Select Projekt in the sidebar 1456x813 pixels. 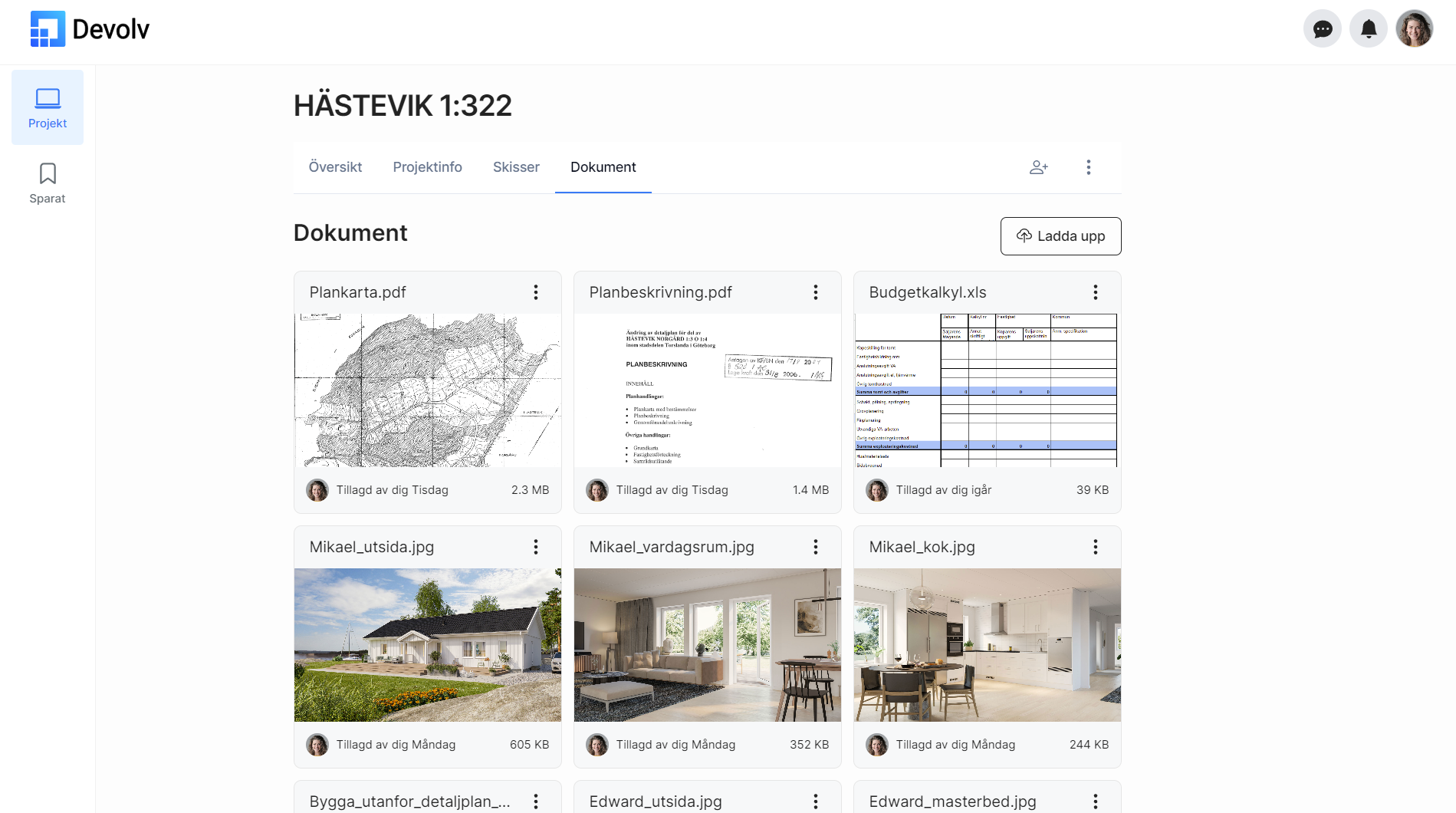48,107
